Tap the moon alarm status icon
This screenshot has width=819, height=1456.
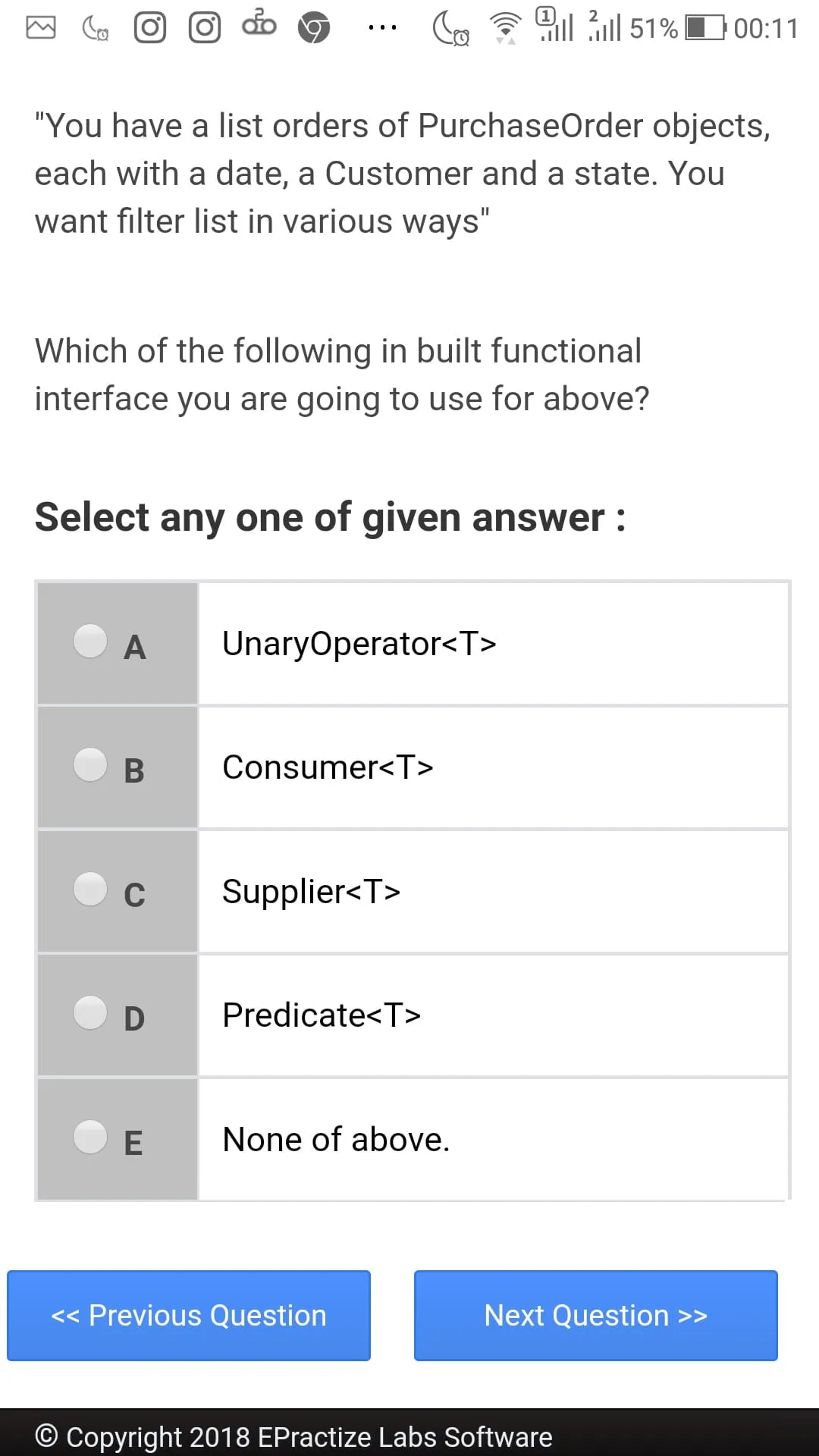coord(450,29)
